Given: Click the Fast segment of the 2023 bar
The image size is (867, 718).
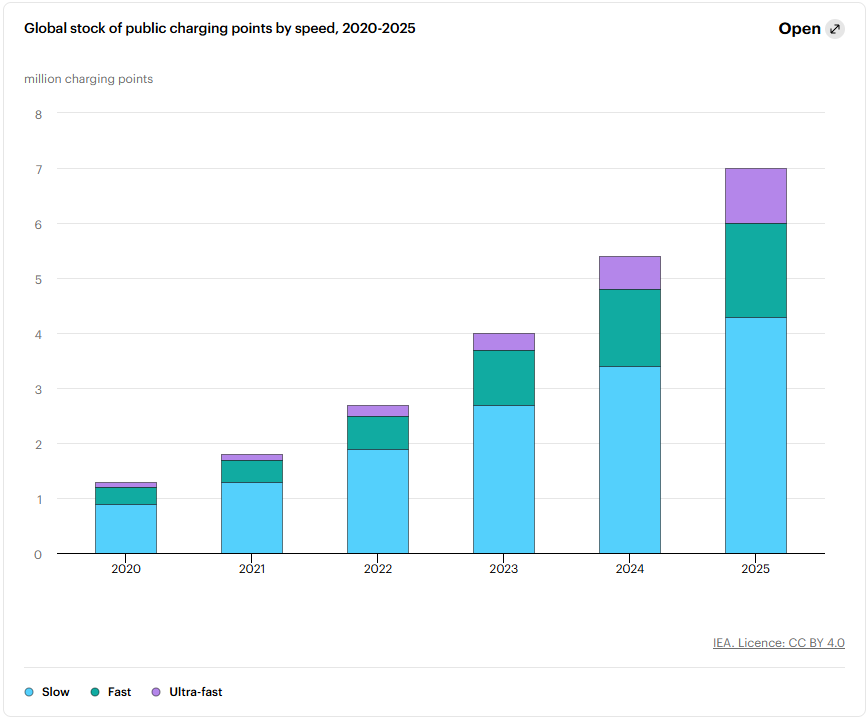Looking at the screenshot, I should click(504, 378).
